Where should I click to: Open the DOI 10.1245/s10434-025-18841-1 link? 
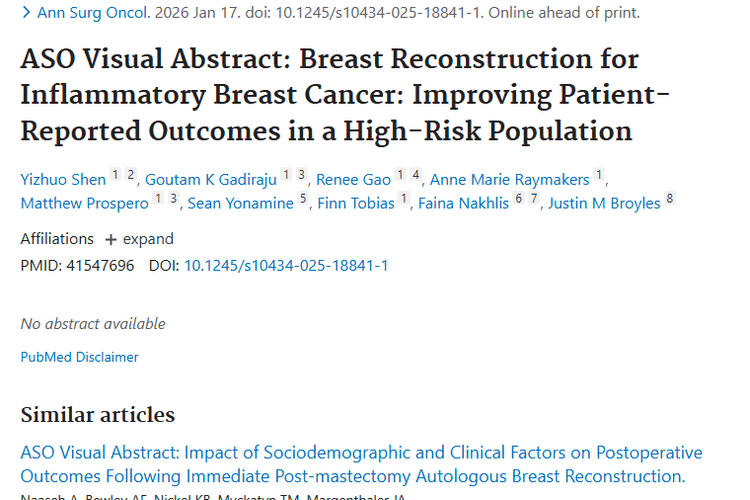[286, 265]
